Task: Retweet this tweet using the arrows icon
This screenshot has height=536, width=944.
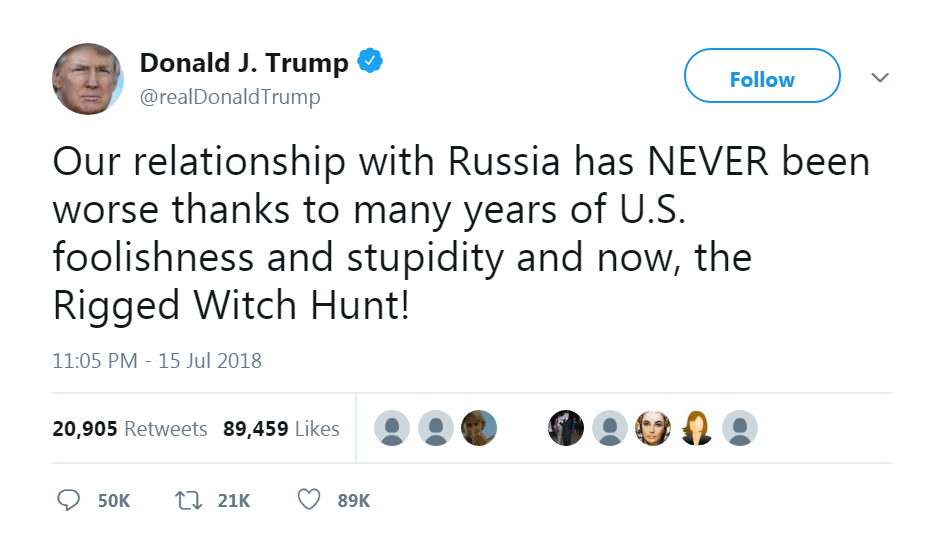Action: point(188,499)
